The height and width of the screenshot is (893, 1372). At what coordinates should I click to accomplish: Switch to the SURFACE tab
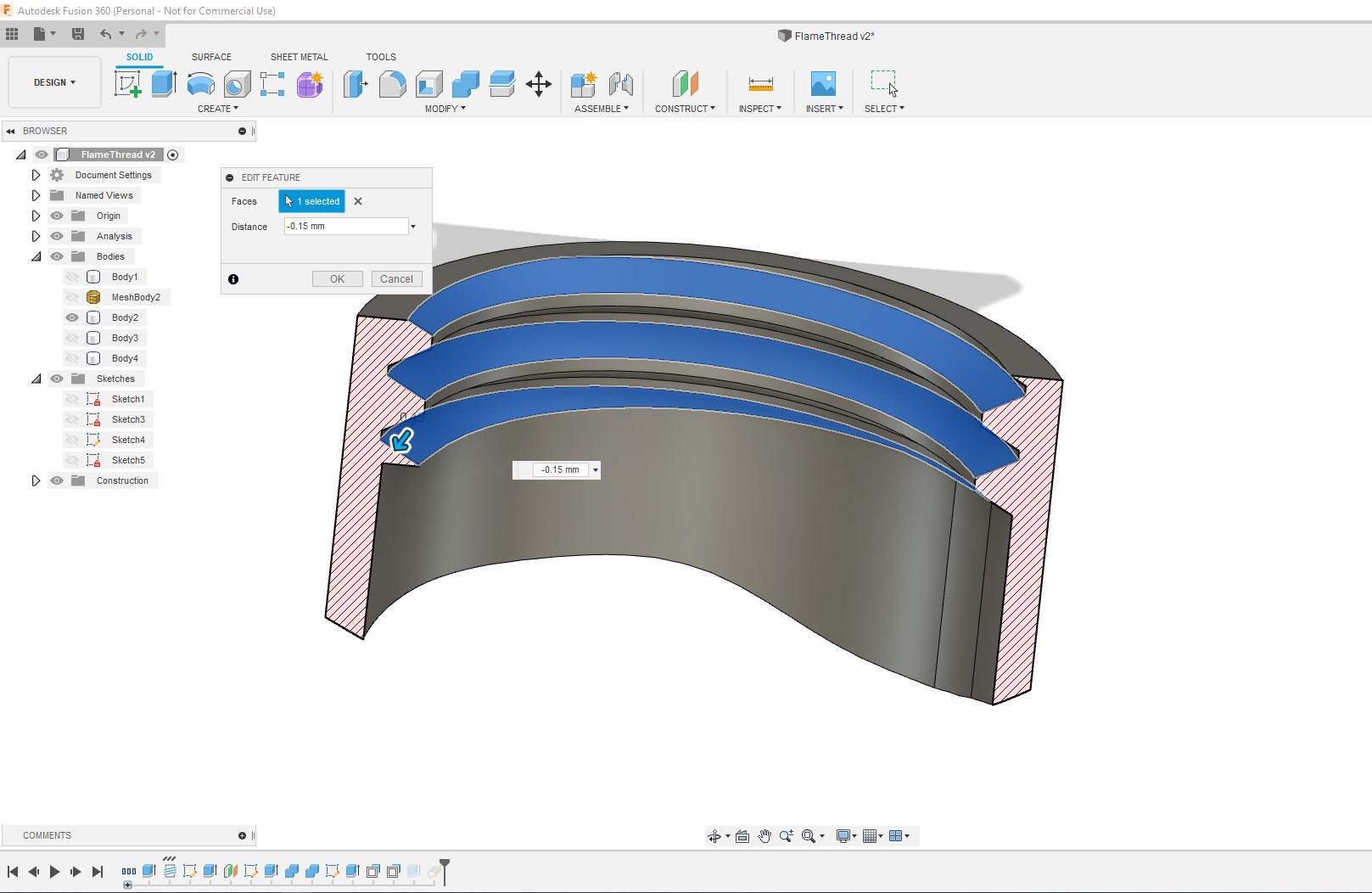point(211,57)
